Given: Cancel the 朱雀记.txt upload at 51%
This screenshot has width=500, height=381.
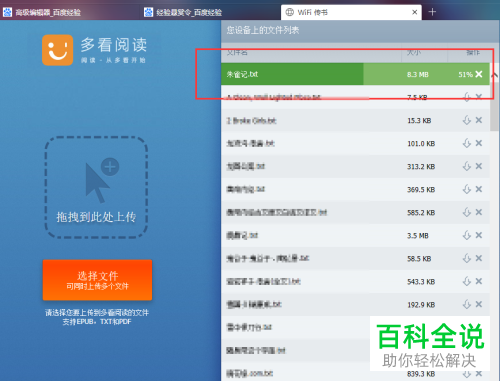Looking at the screenshot, I should (479, 74).
